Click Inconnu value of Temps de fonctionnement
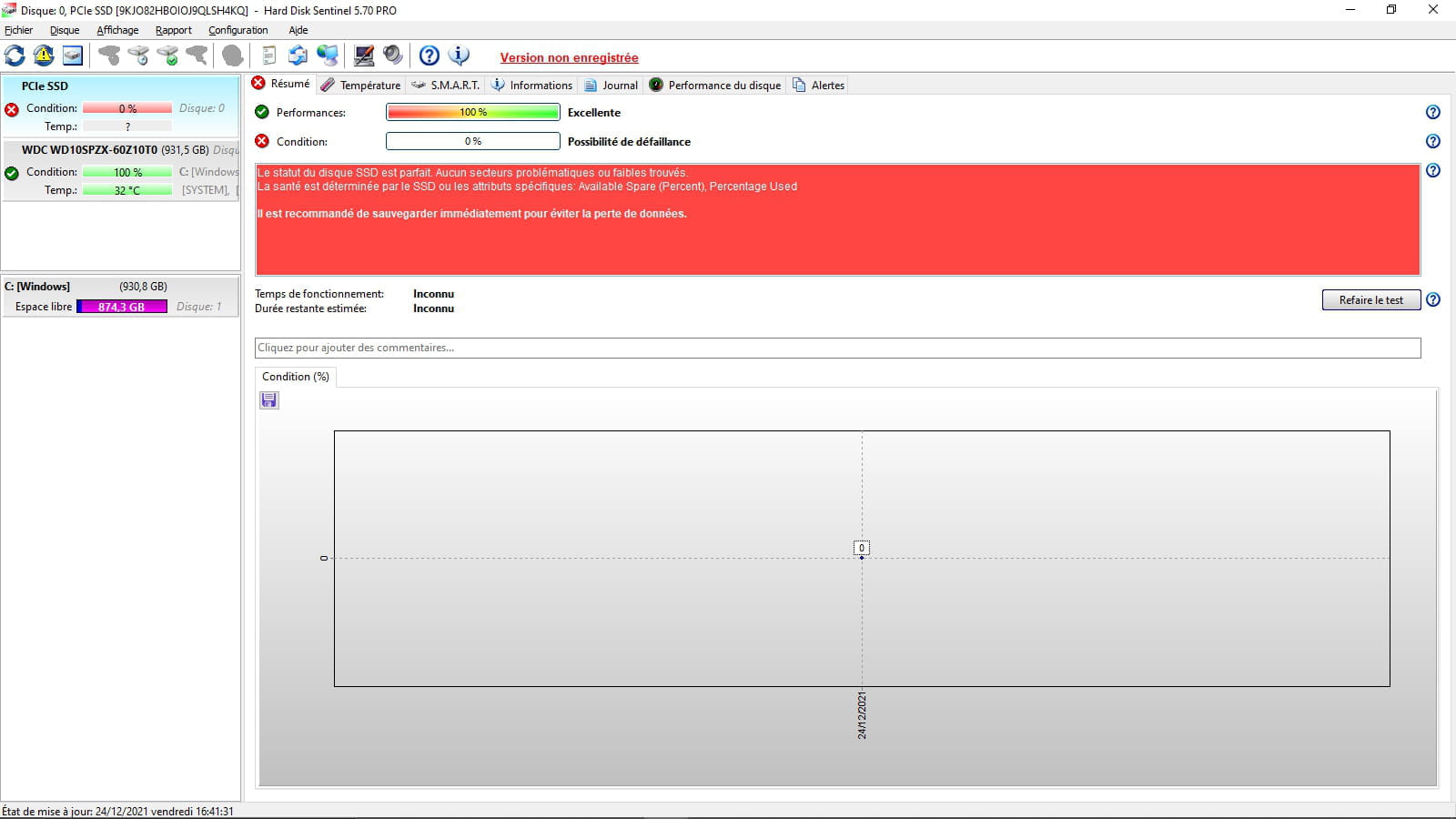Image resolution: width=1456 pixels, height=819 pixels. [x=433, y=294]
